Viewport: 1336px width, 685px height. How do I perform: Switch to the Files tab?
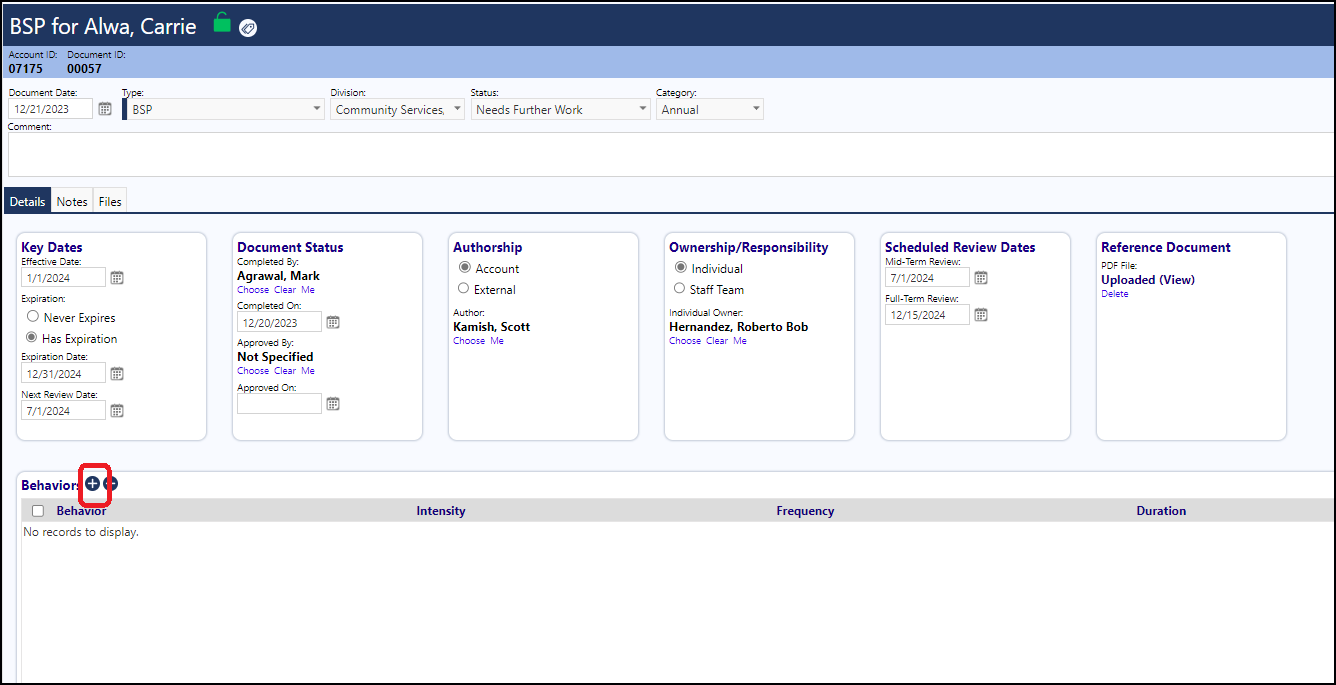coord(110,201)
